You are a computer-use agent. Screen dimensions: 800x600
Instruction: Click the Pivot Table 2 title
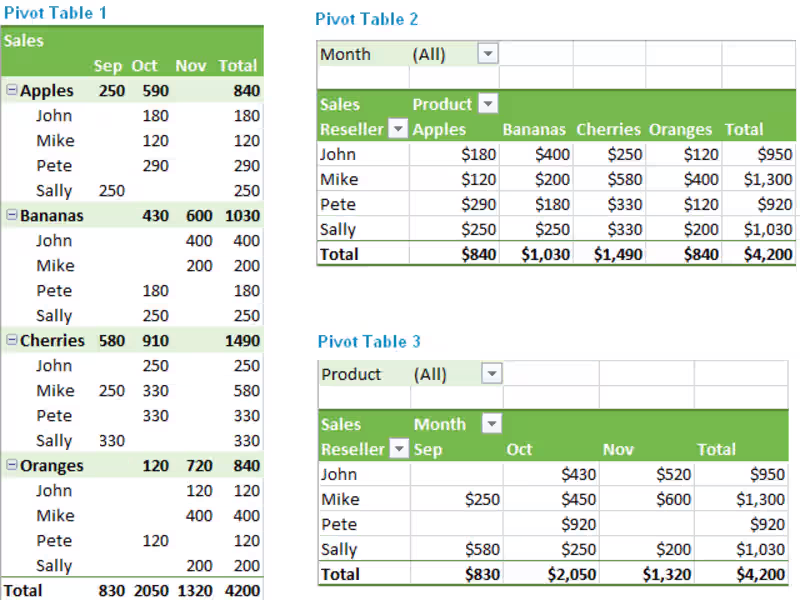(x=367, y=19)
